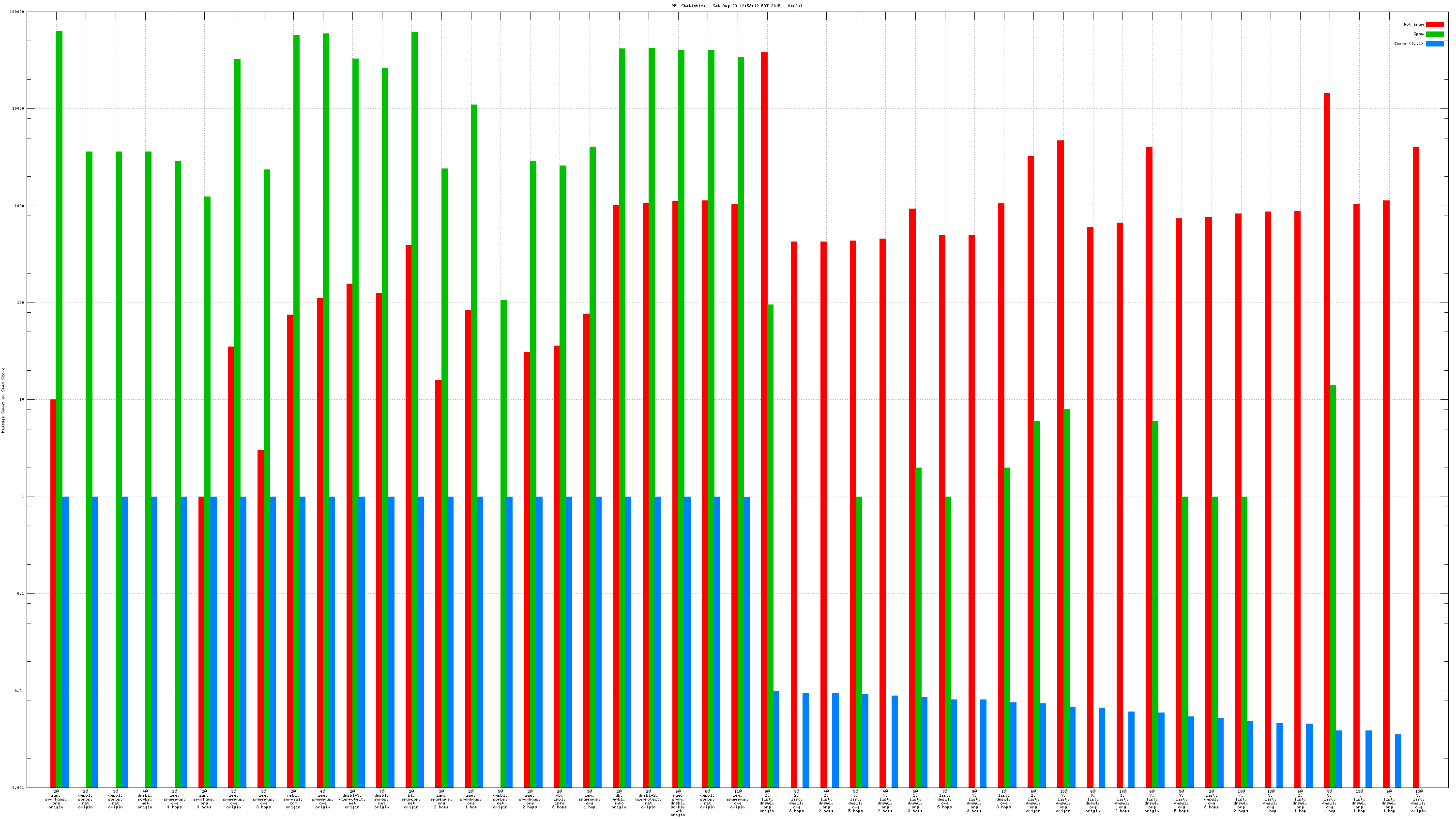Click the Score (0..1) legend text
1456x819 pixels.
coord(1408,44)
